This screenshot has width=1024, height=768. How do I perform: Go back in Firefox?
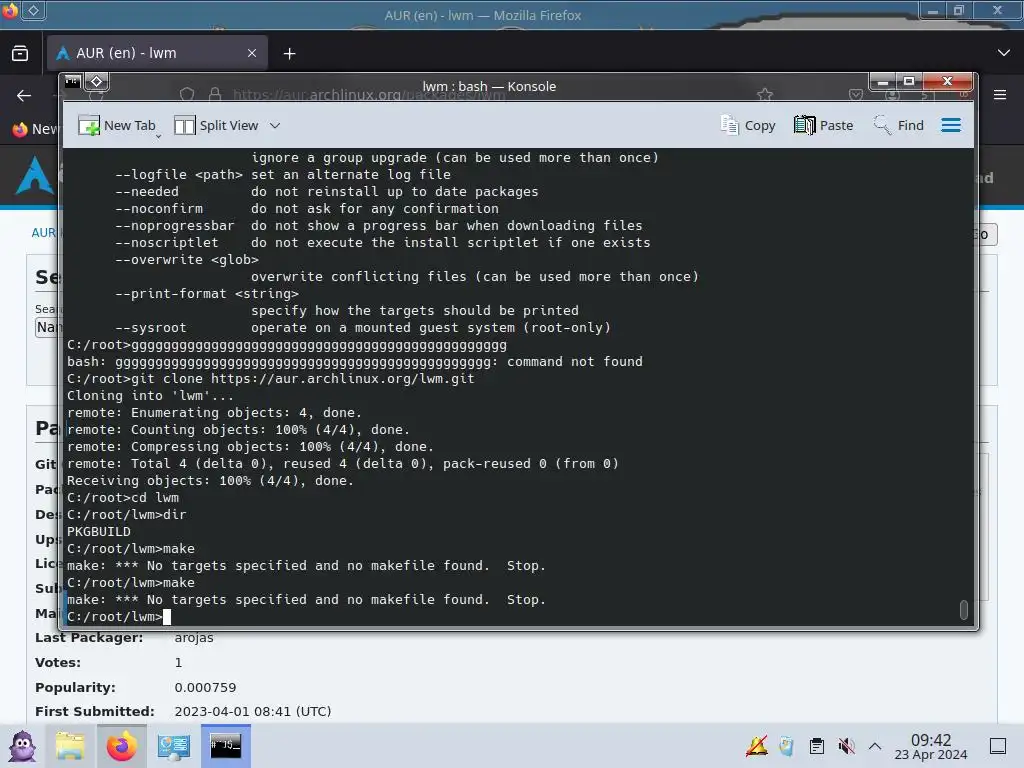pyautogui.click(x=24, y=95)
